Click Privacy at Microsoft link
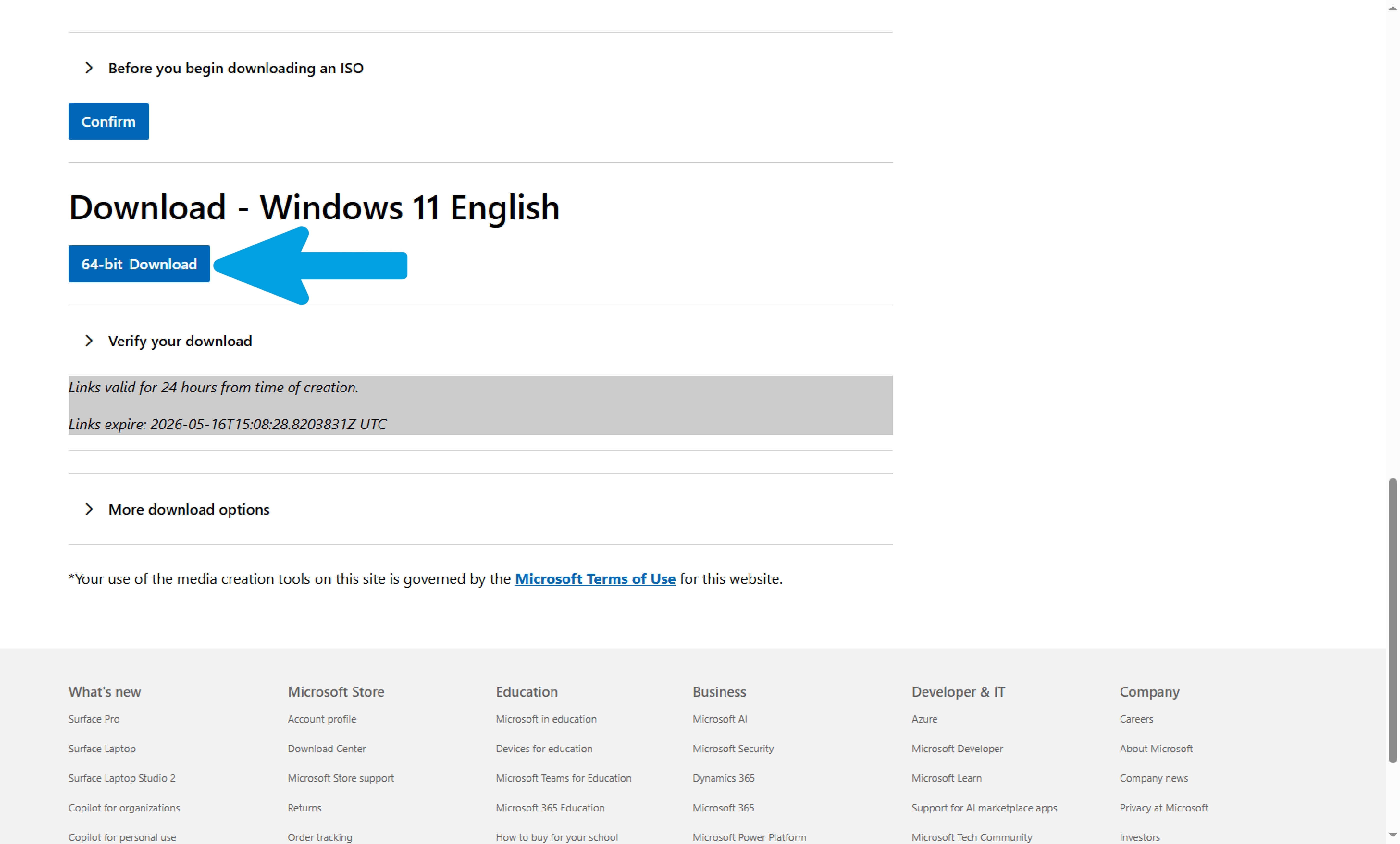Screen dimensions: 1400x844 click(x=1164, y=808)
